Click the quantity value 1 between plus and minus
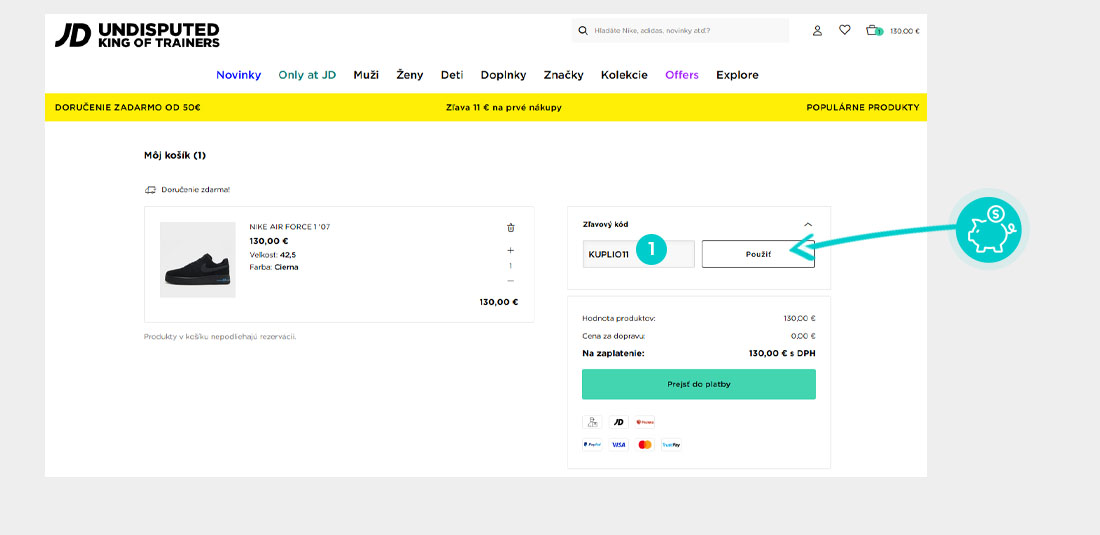The image size is (1100, 535). tap(511, 266)
